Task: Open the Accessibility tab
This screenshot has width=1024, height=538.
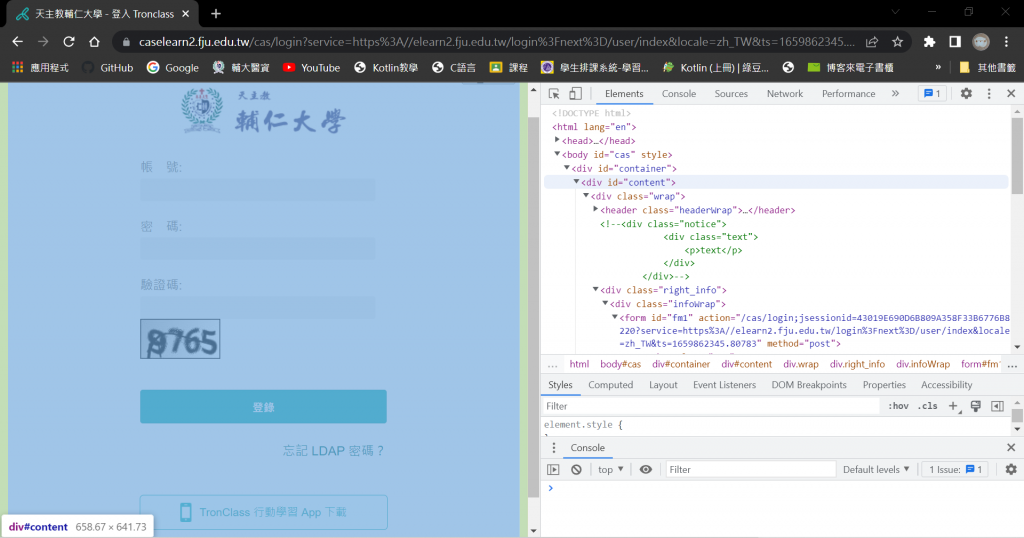Action: (x=946, y=385)
